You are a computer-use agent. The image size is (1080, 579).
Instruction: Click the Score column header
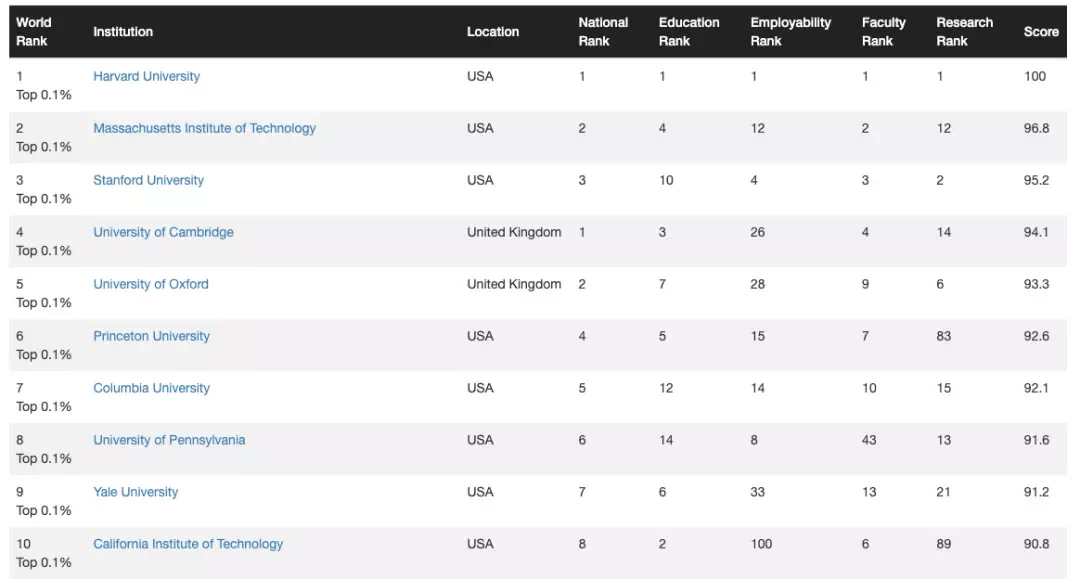tap(1041, 32)
